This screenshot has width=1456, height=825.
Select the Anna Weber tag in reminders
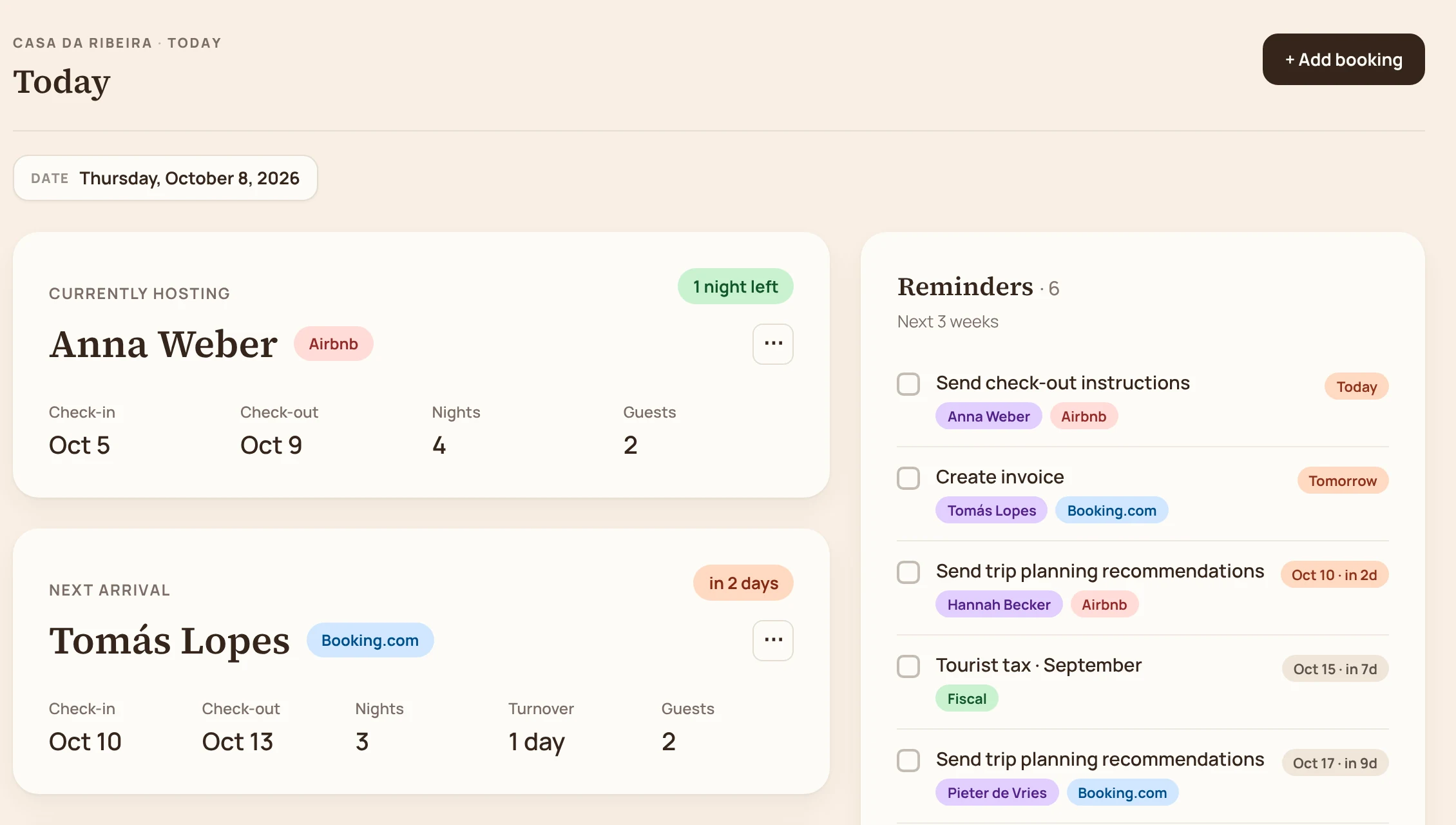pos(988,416)
